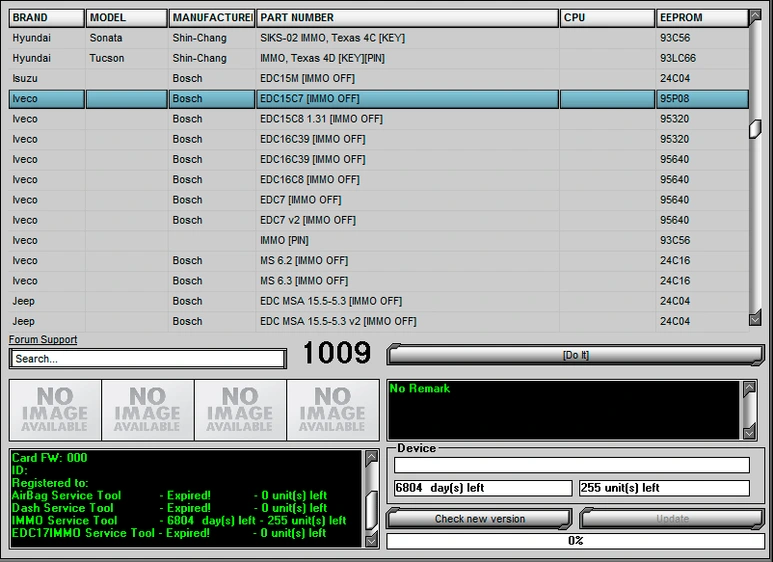Click the main table scroll up arrow
The height and width of the screenshot is (562, 773).
coord(755,17)
